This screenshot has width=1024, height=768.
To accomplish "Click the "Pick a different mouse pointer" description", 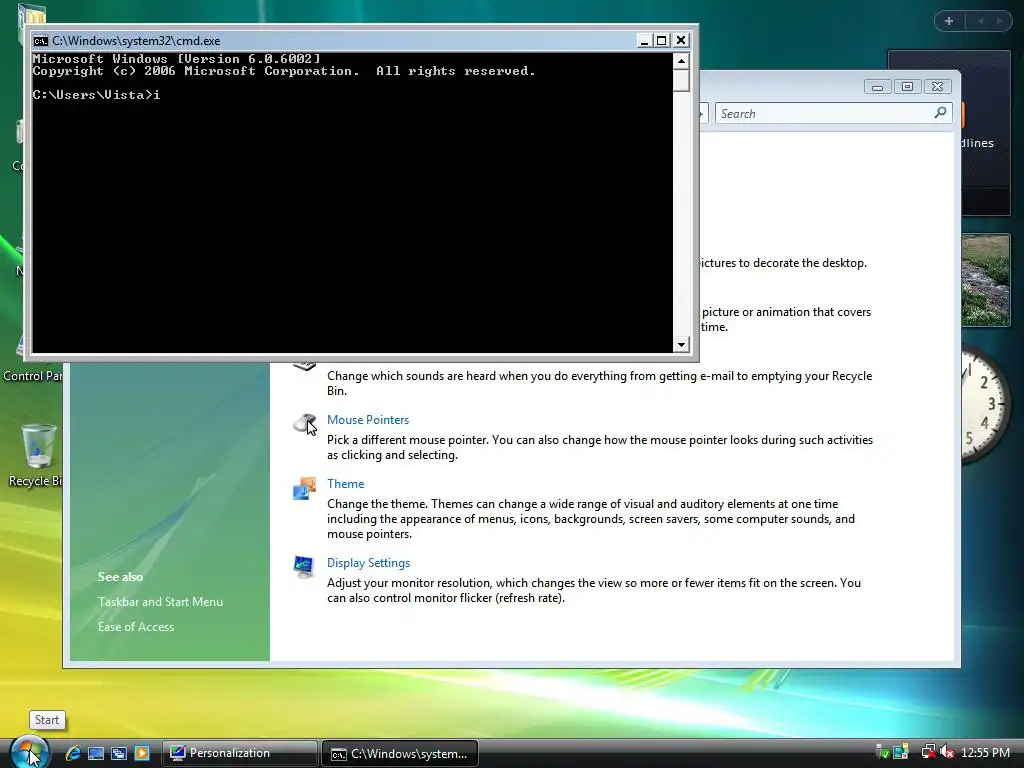I will coord(600,447).
